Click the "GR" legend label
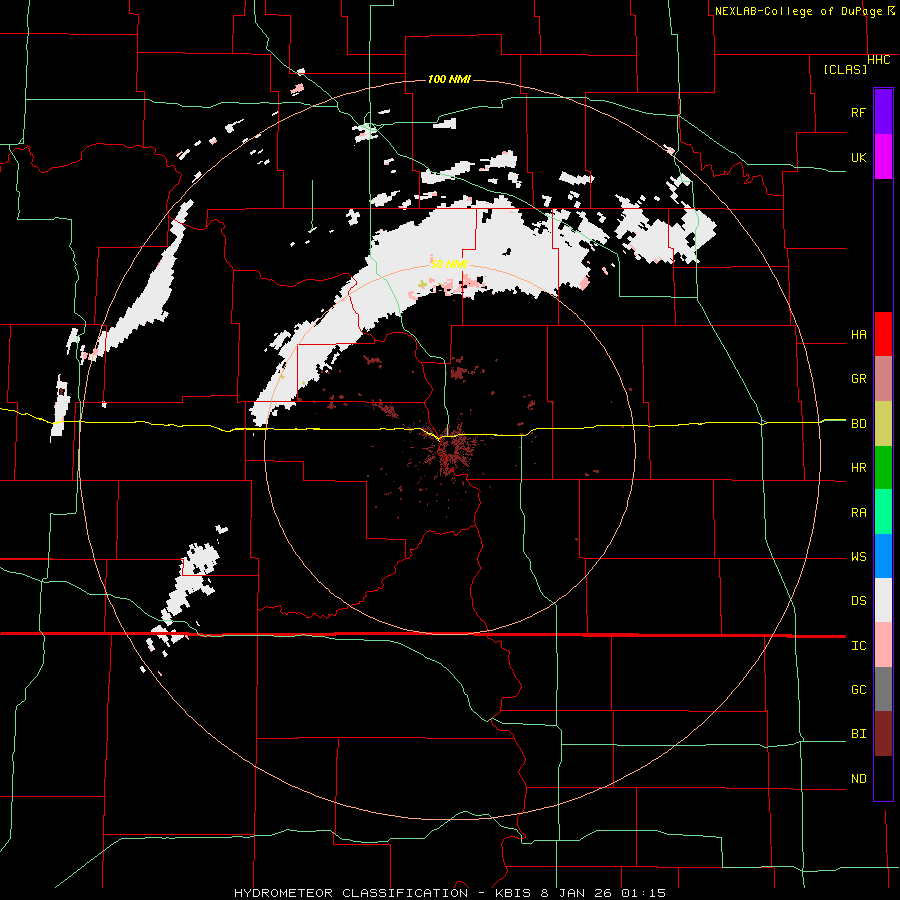900x900 pixels. coord(858,379)
